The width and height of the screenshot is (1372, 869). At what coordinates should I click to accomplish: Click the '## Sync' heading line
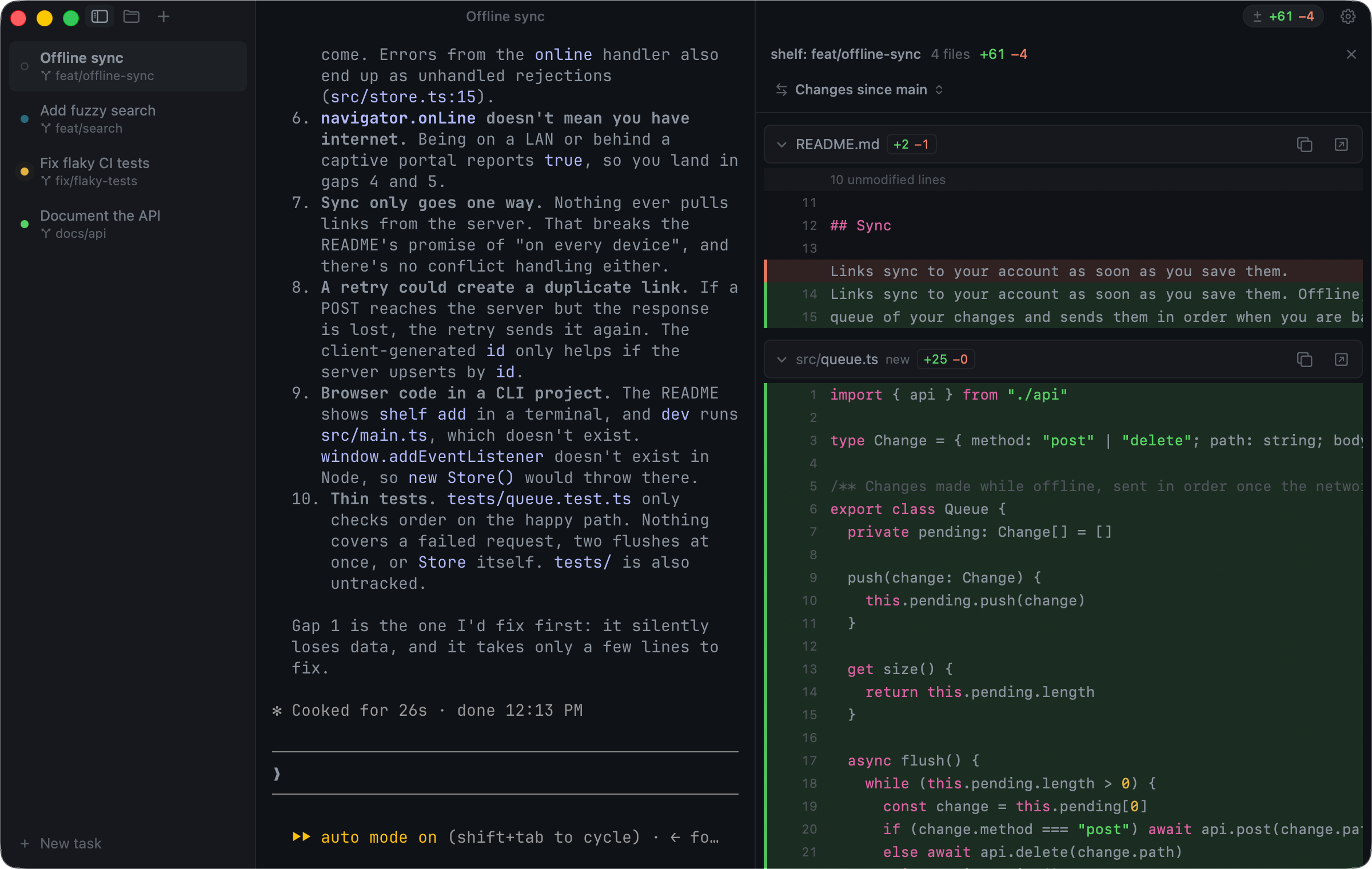pos(860,225)
